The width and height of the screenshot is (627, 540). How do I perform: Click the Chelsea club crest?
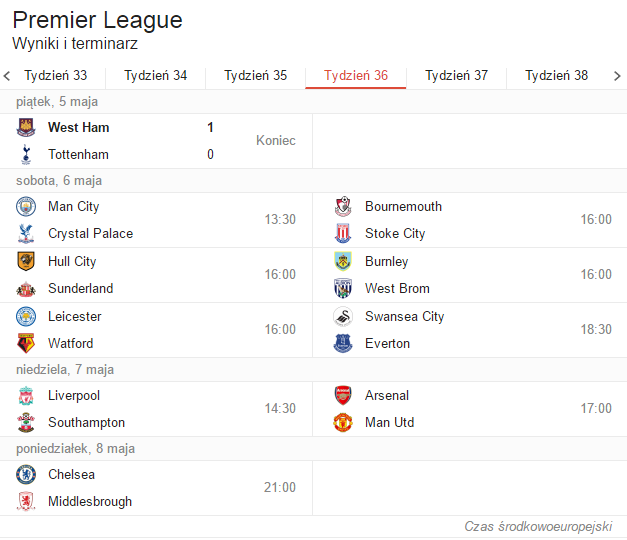pyautogui.click(x=26, y=474)
